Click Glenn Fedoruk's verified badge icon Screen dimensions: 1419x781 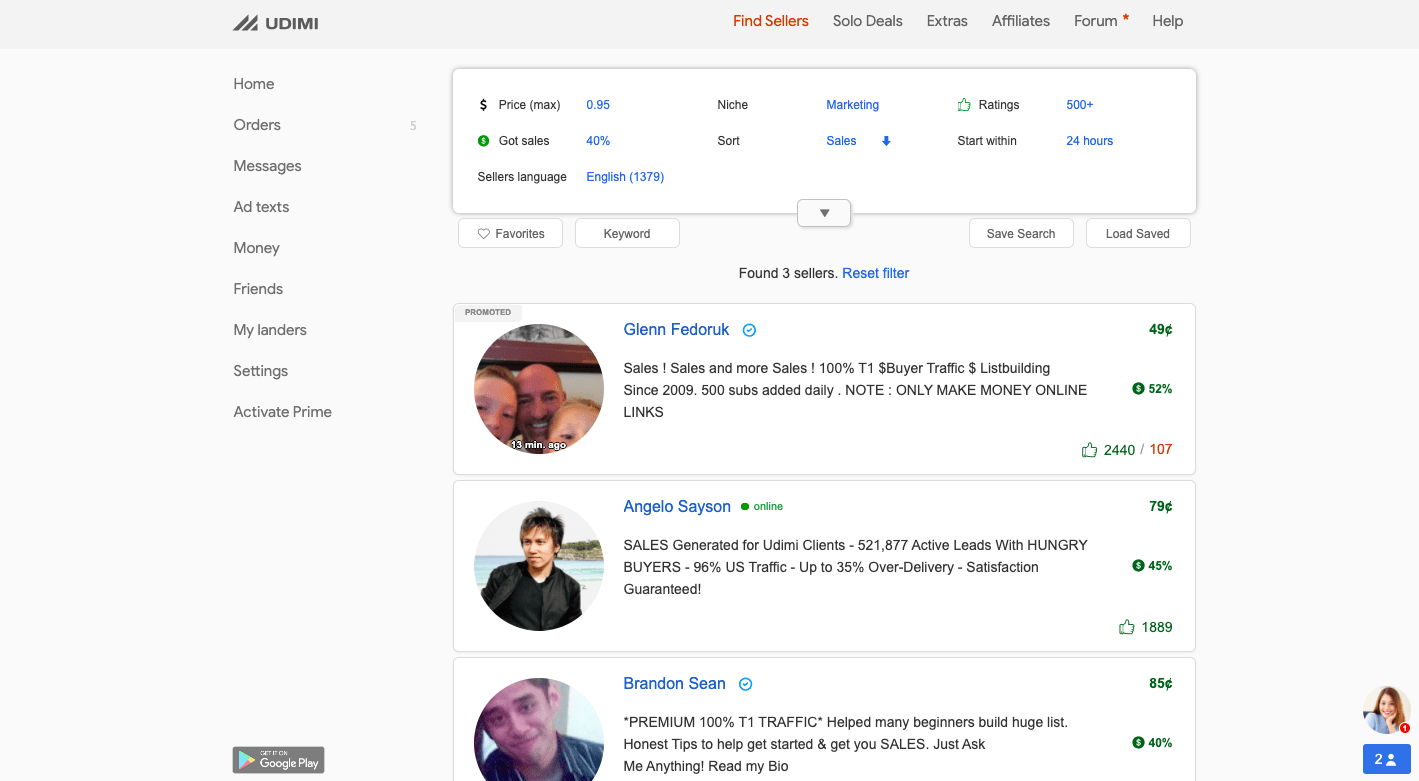tap(749, 330)
